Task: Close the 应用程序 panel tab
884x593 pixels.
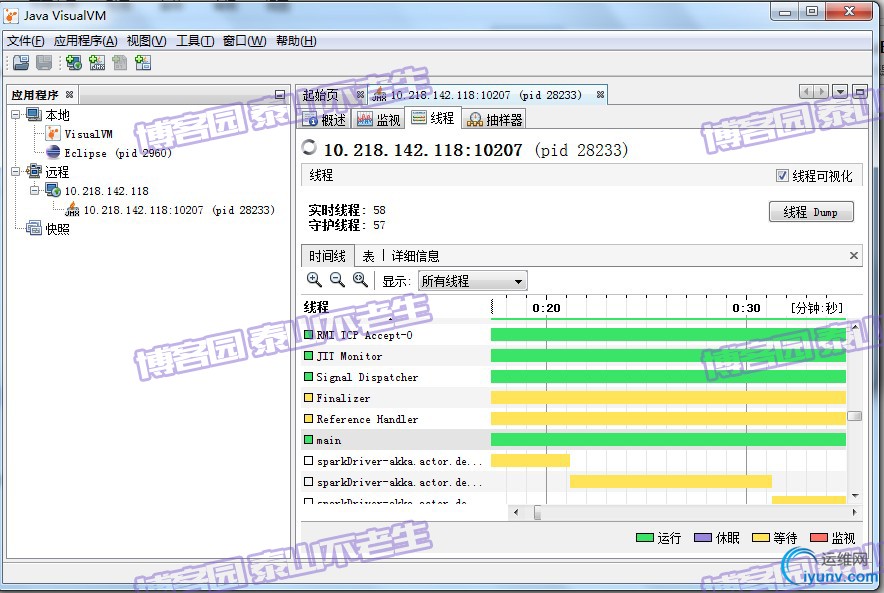Action: 69,95
